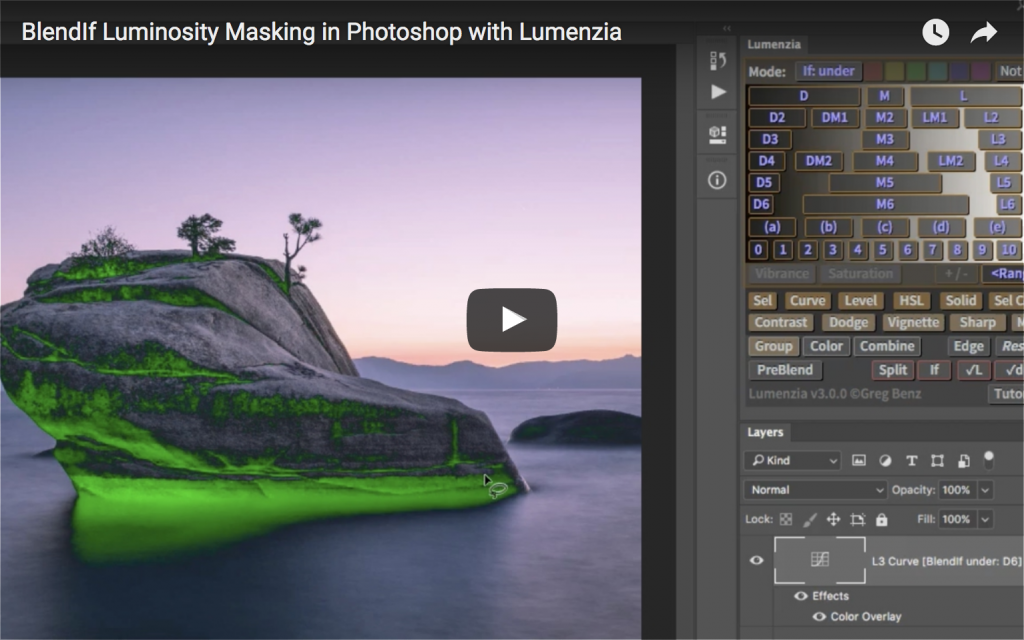Screen dimensions: 1024x640
Task: Open the Libraries cube panel icon
Action: click(717, 135)
